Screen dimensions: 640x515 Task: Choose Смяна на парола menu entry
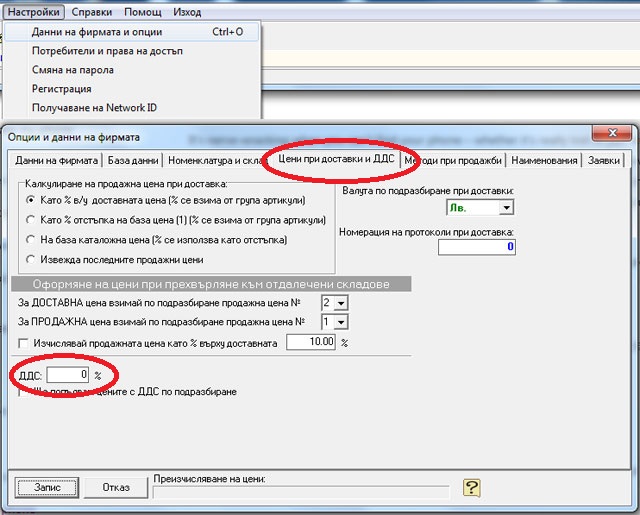point(73,70)
